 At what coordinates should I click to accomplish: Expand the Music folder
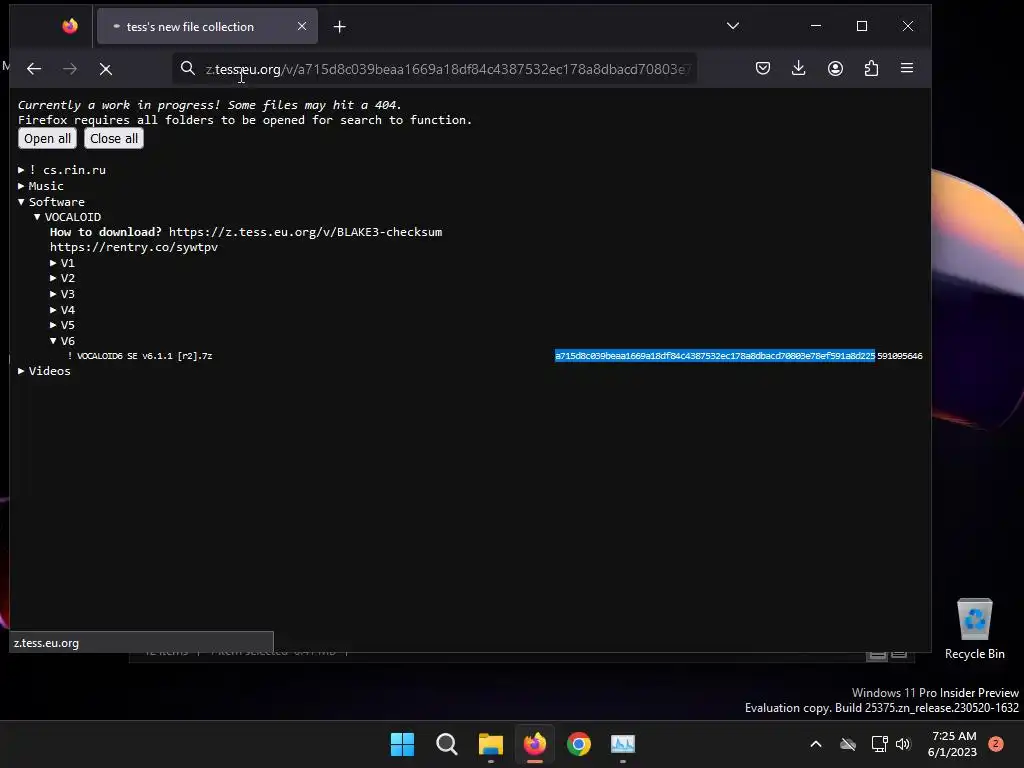[x=40, y=186]
